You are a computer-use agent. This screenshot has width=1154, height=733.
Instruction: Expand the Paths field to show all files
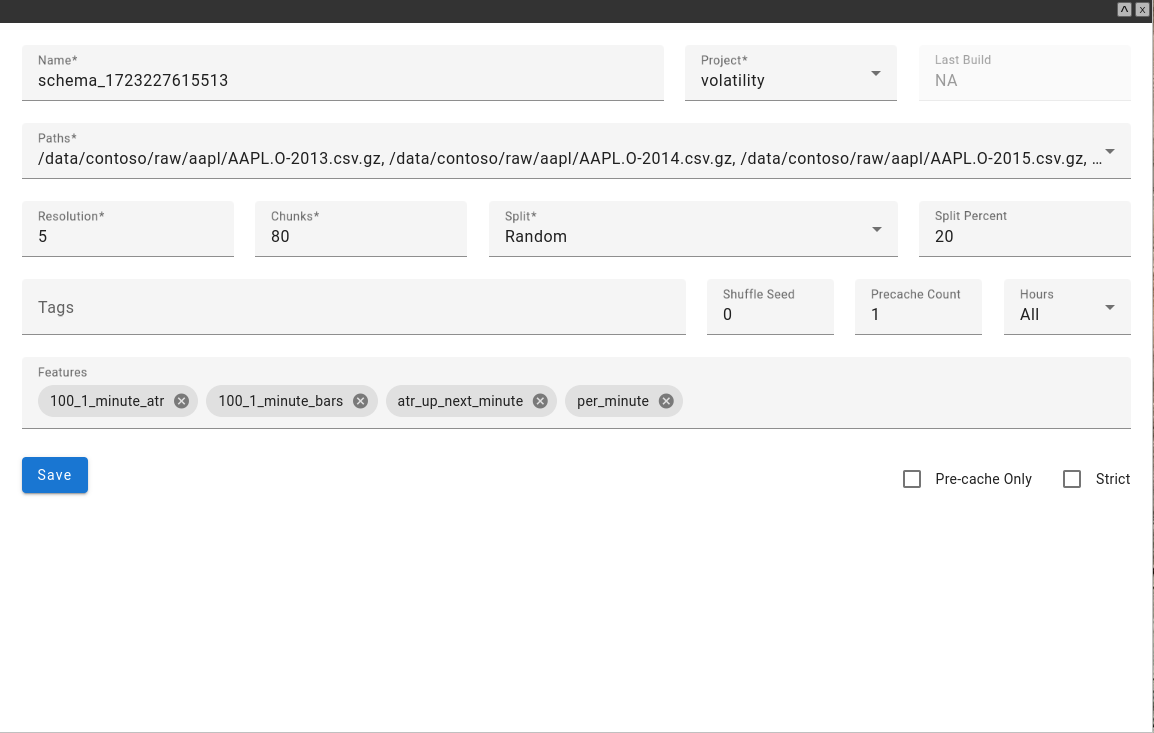(1108, 150)
